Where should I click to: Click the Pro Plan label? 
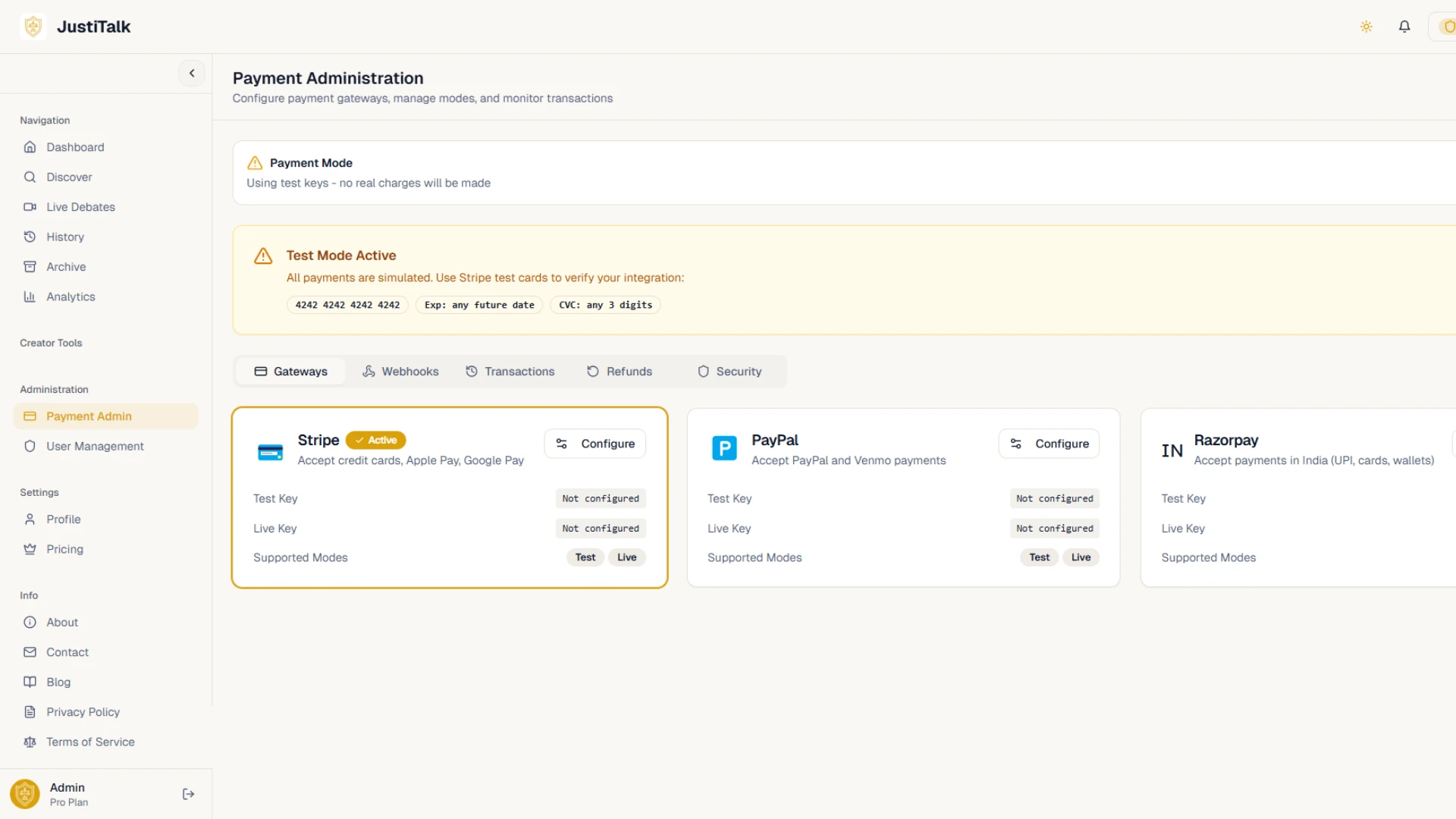[x=69, y=802]
